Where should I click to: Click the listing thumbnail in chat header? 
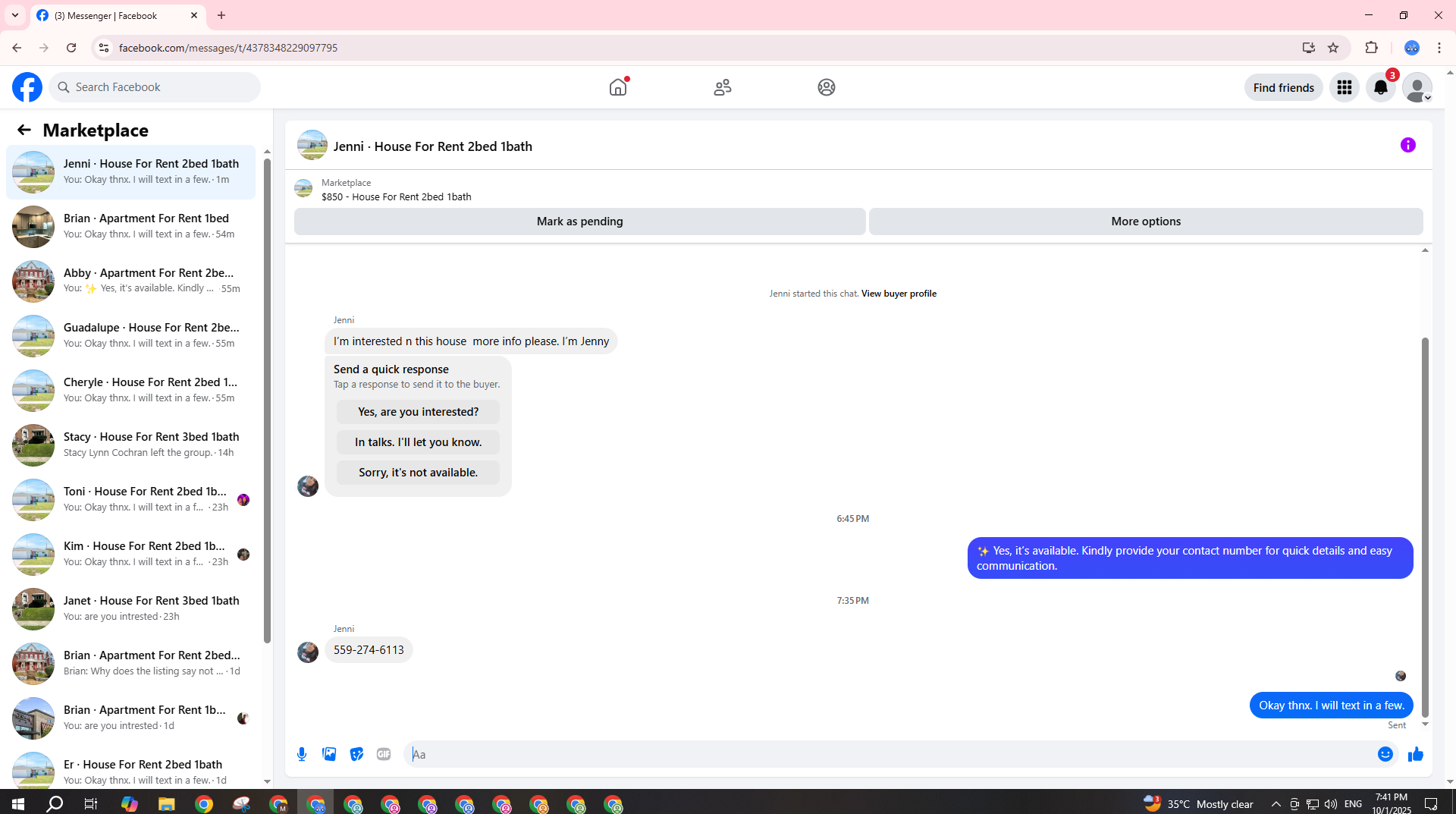pyautogui.click(x=312, y=145)
